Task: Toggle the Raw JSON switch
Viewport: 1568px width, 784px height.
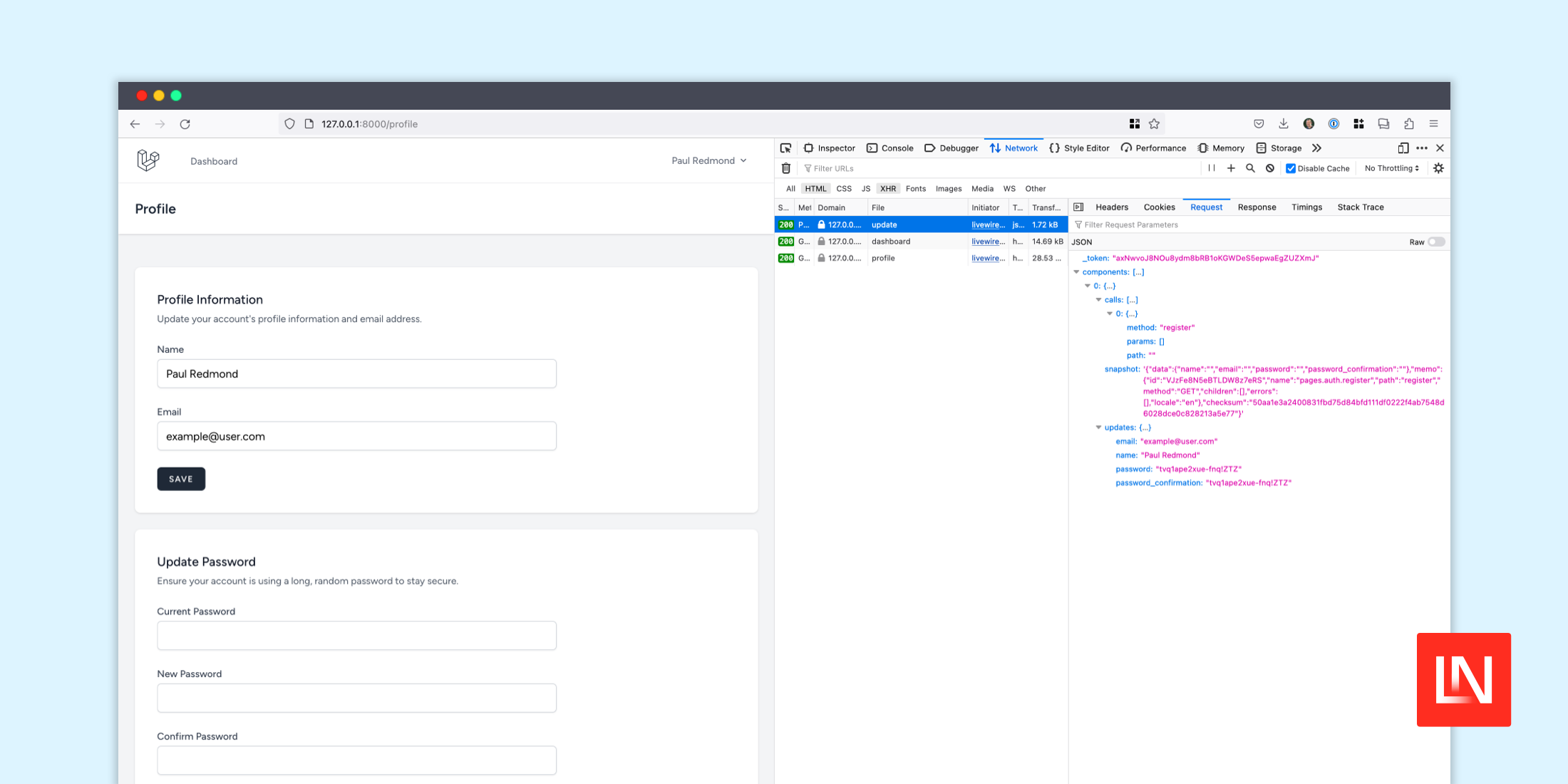Action: click(1436, 242)
